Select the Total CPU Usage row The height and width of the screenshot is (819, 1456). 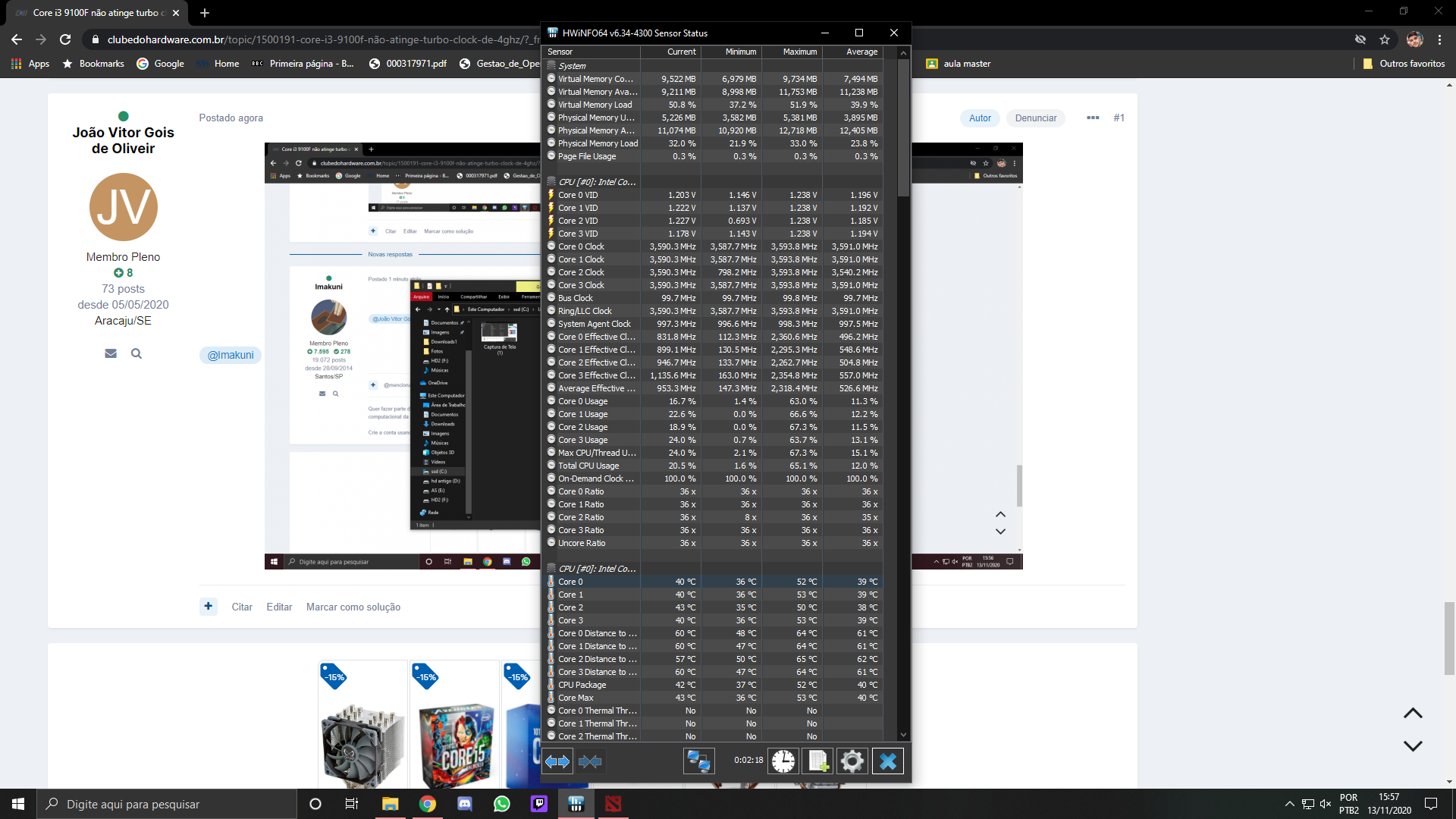(x=714, y=466)
